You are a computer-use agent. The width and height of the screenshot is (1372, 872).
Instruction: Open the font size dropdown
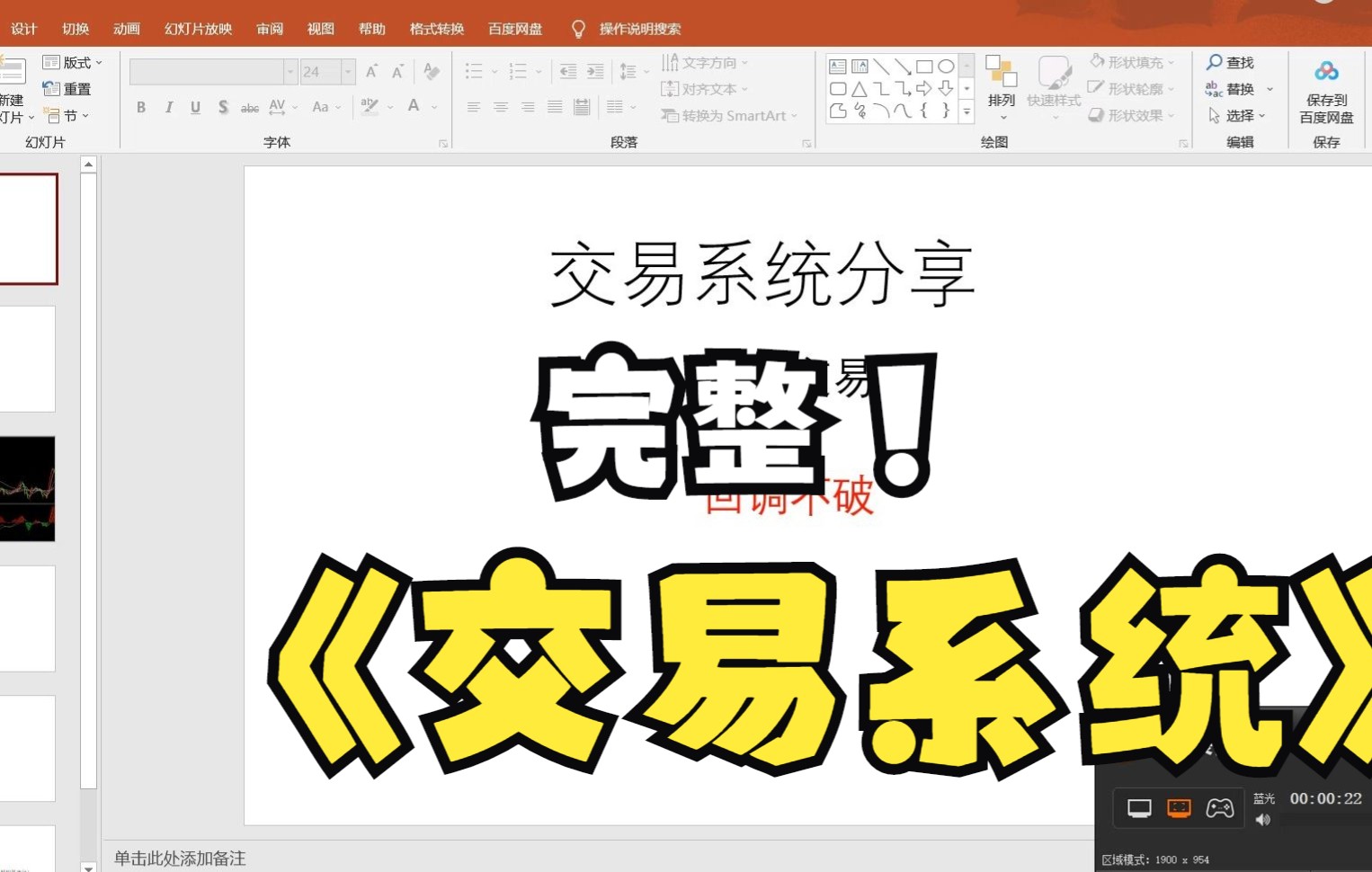[348, 72]
